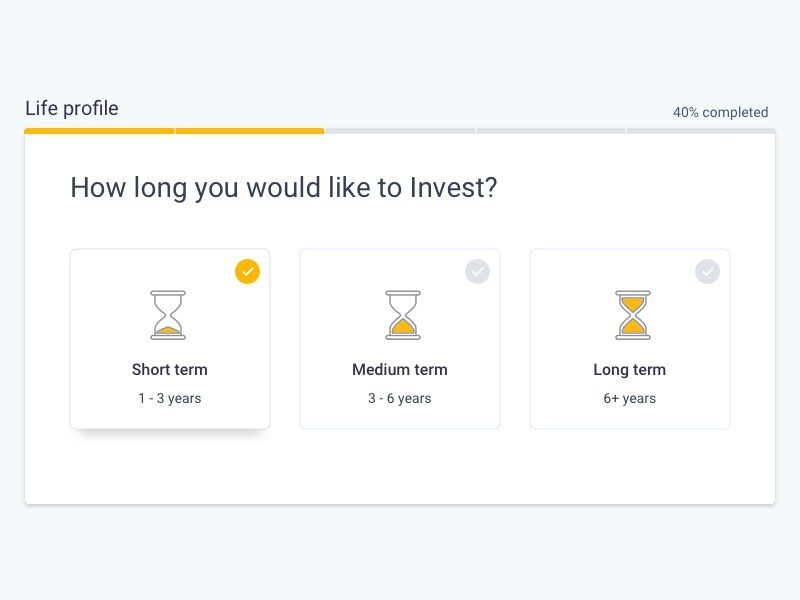Image resolution: width=800 pixels, height=600 pixels.
Task: Pick the 6+ years option
Action: point(630,398)
